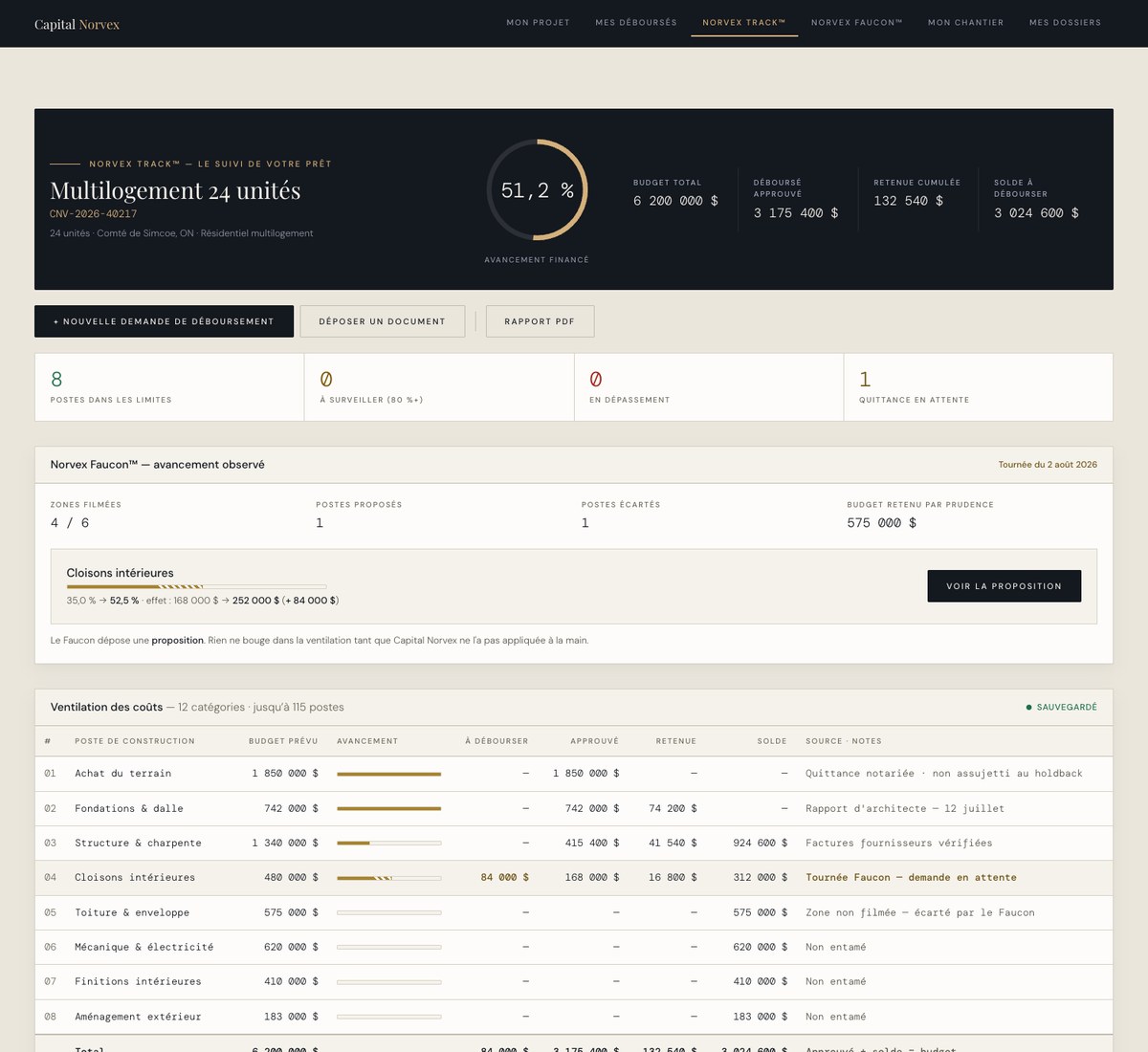
Task: Click the bold word proposition in the Faucon note
Action: click(178, 641)
